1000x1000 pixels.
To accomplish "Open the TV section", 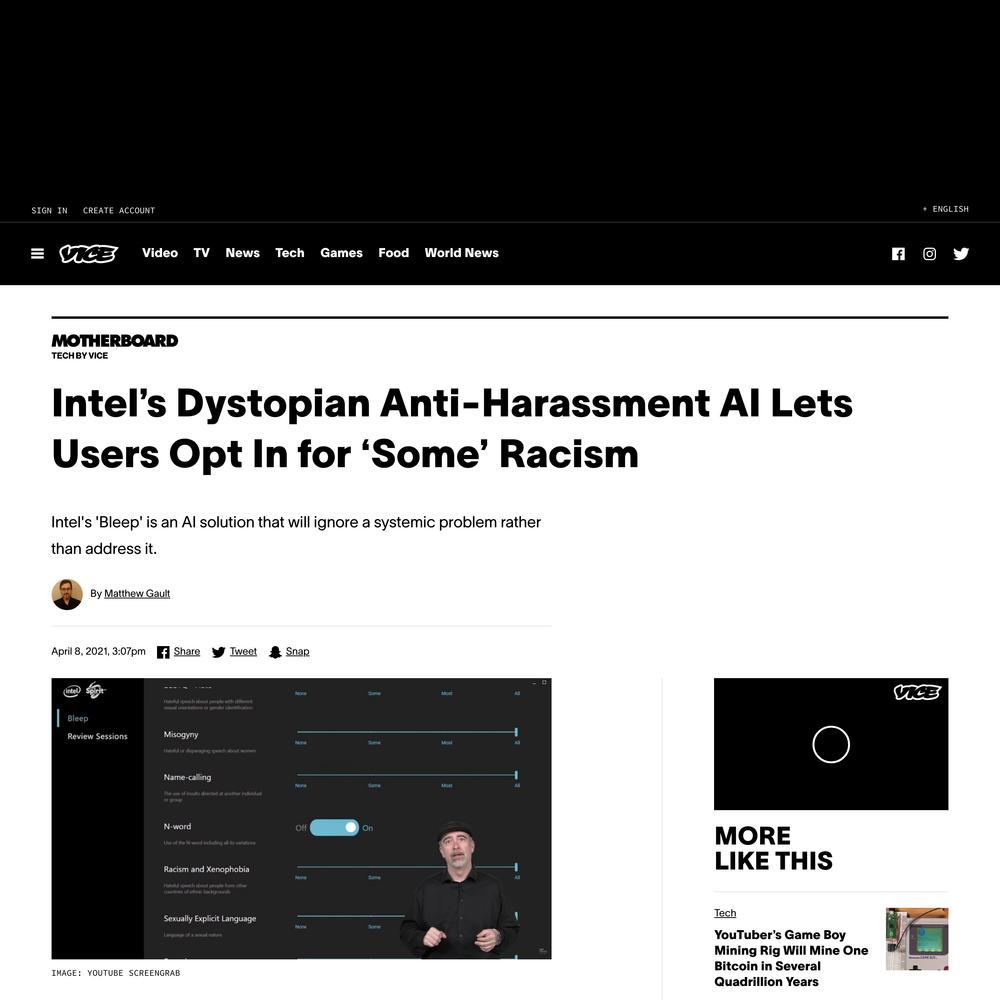I will pos(202,253).
